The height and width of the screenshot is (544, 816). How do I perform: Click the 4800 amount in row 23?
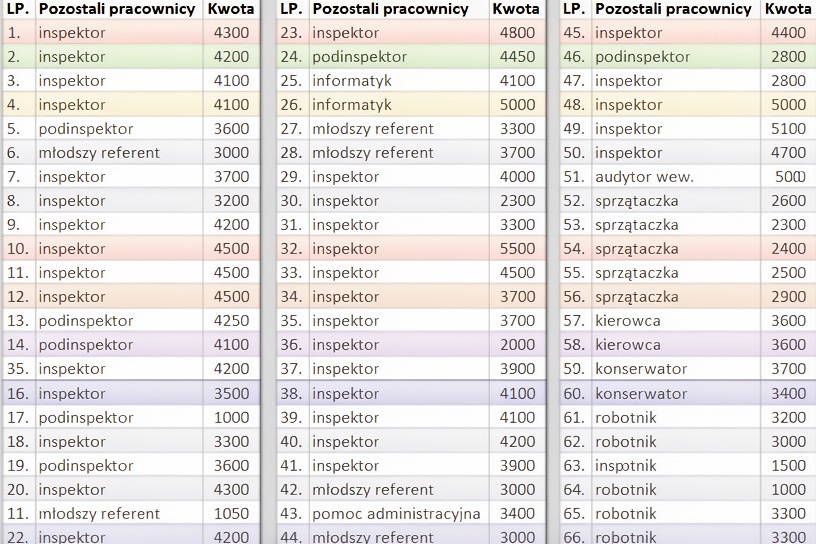pos(517,33)
